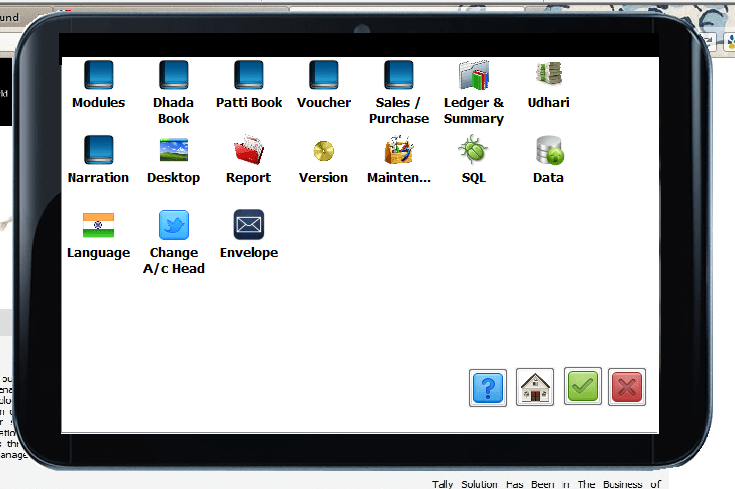Open the Dhada Book icon
The image size is (735, 489).
click(173, 76)
